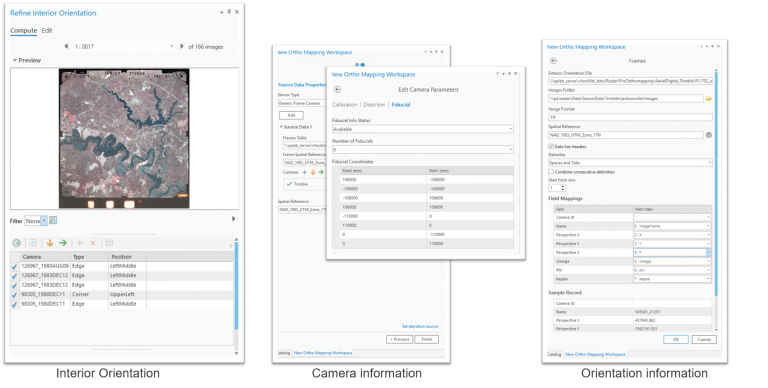The width and height of the screenshot is (768, 388).
Task: Click the Type column header
Action: click(x=90, y=257)
